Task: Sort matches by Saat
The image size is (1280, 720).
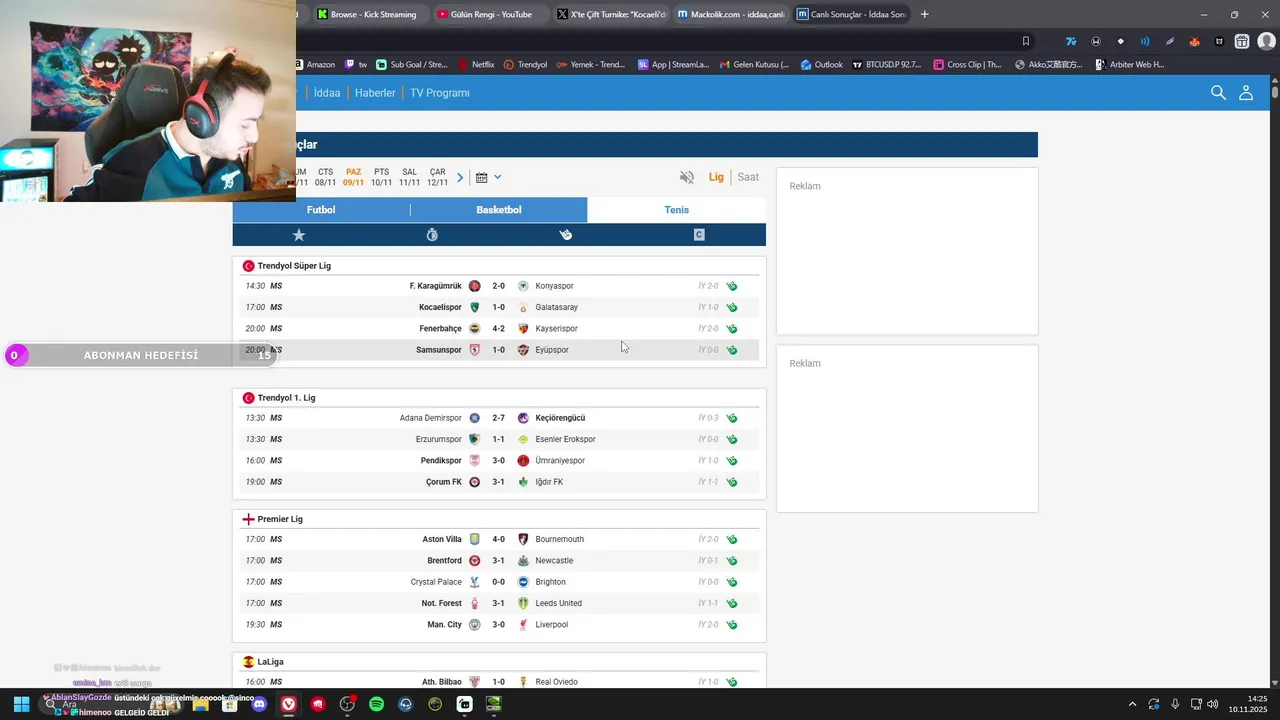Action: [748, 177]
